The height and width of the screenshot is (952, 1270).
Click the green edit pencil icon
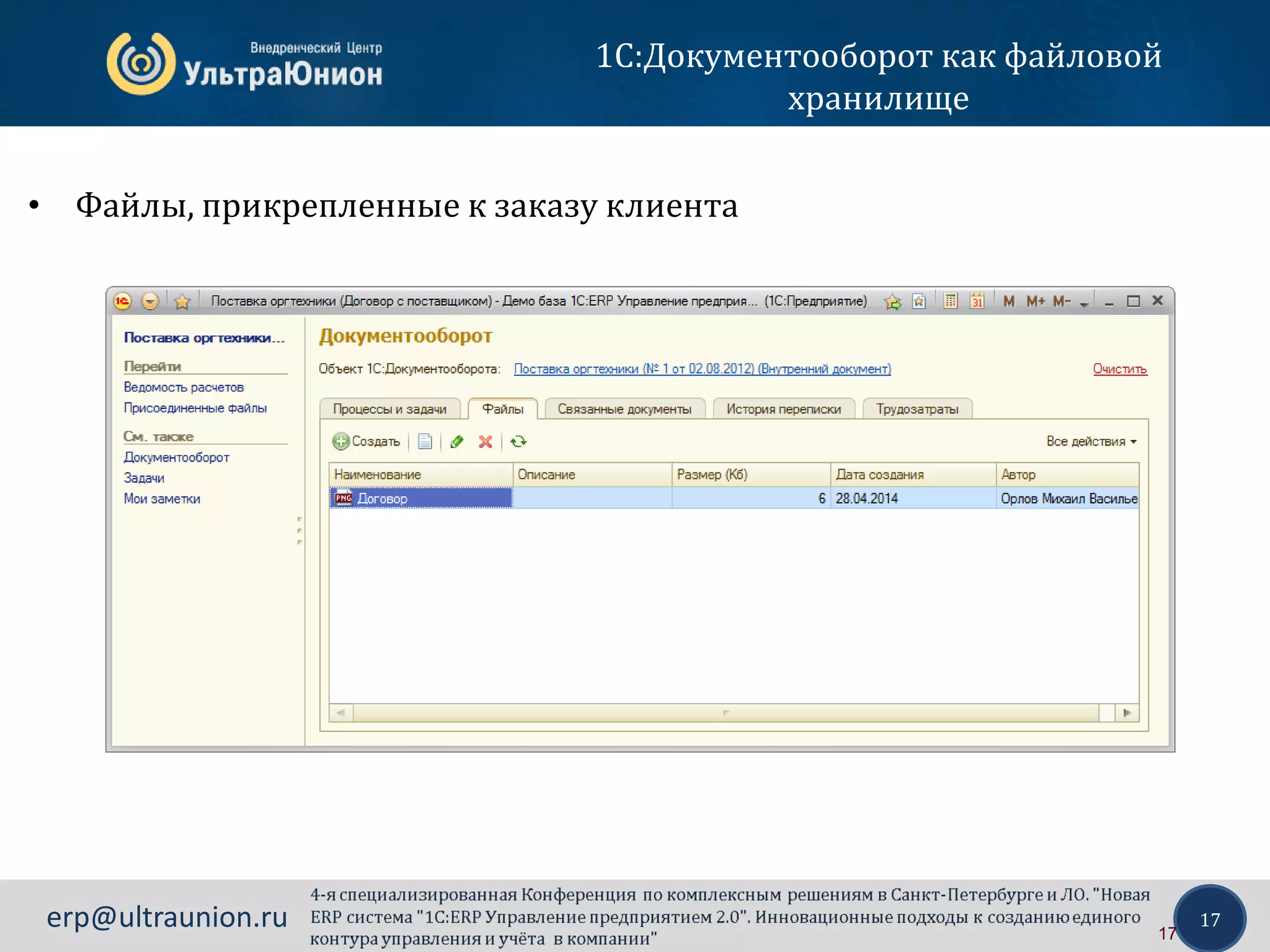(x=457, y=442)
